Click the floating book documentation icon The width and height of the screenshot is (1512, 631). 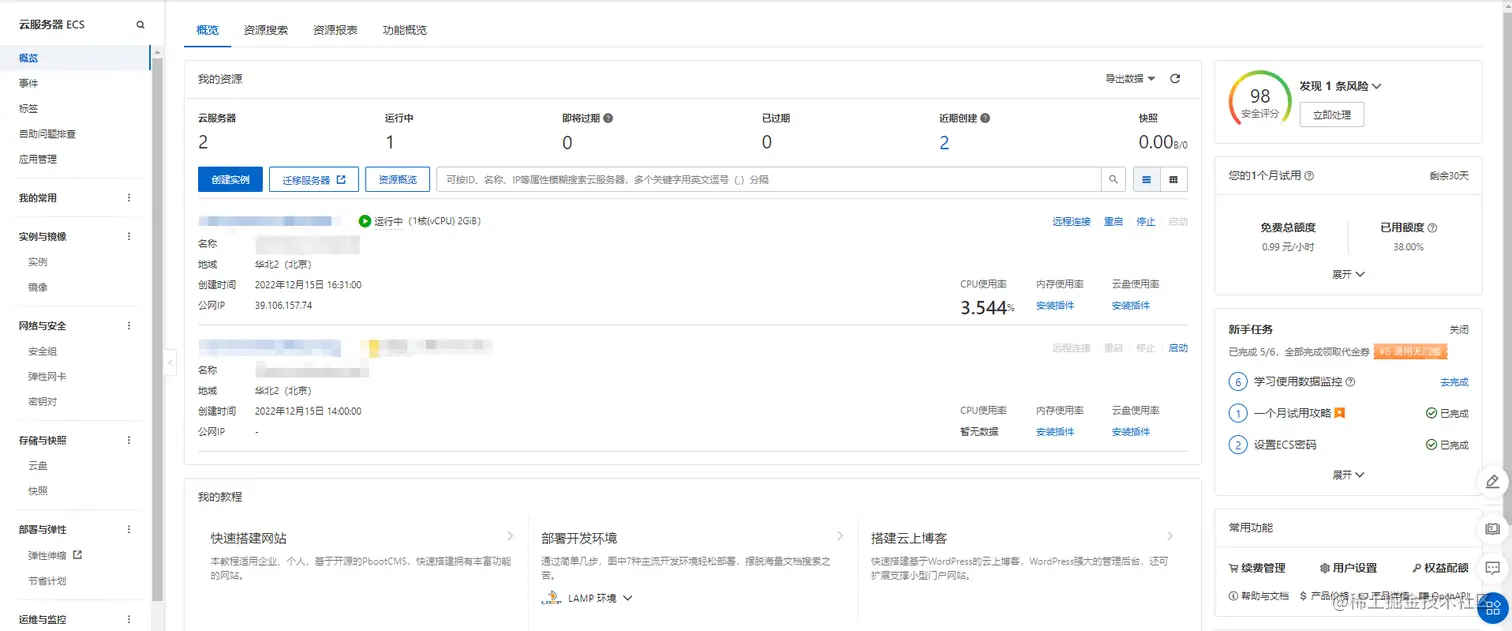[1492, 528]
